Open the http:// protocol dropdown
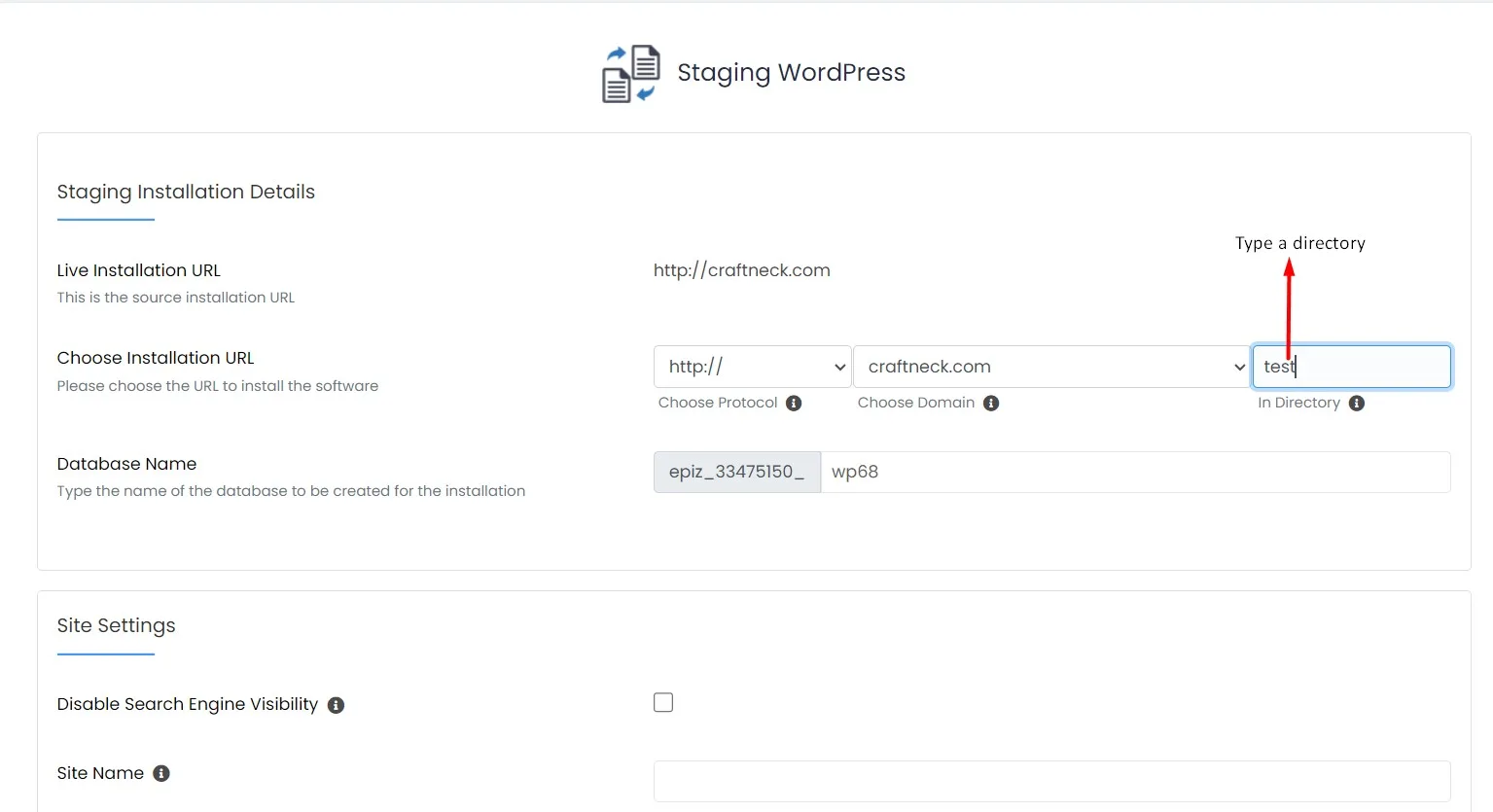The height and width of the screenshot is (812, 1493). 753,367
